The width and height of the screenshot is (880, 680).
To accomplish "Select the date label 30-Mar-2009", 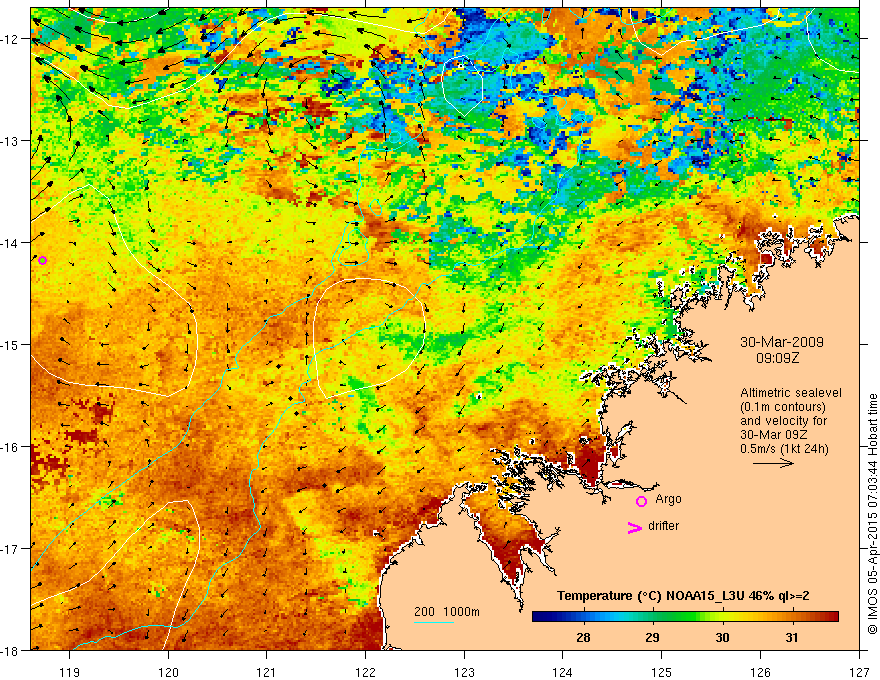I will (781, 342).
